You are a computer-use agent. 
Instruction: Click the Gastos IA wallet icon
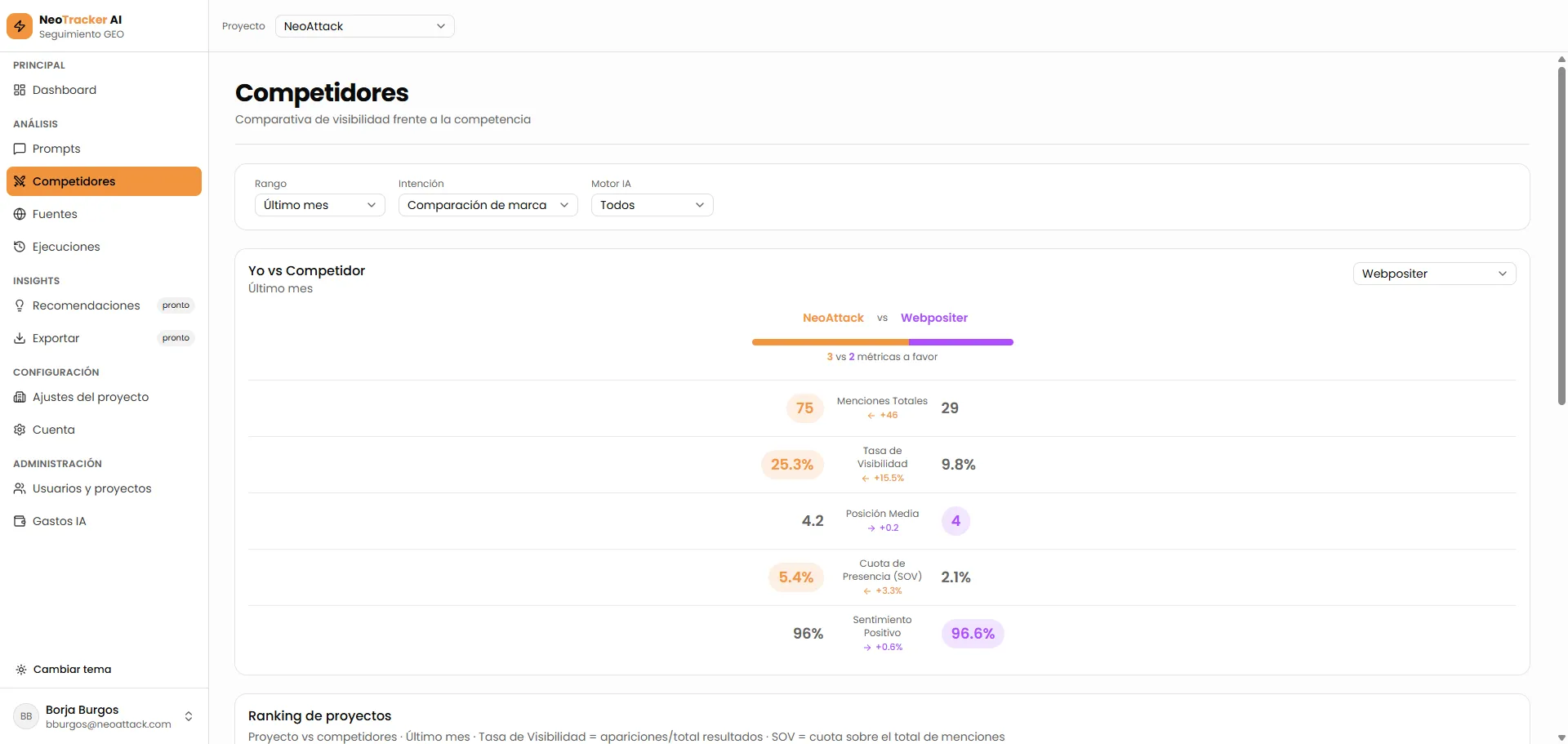(20, 521)
